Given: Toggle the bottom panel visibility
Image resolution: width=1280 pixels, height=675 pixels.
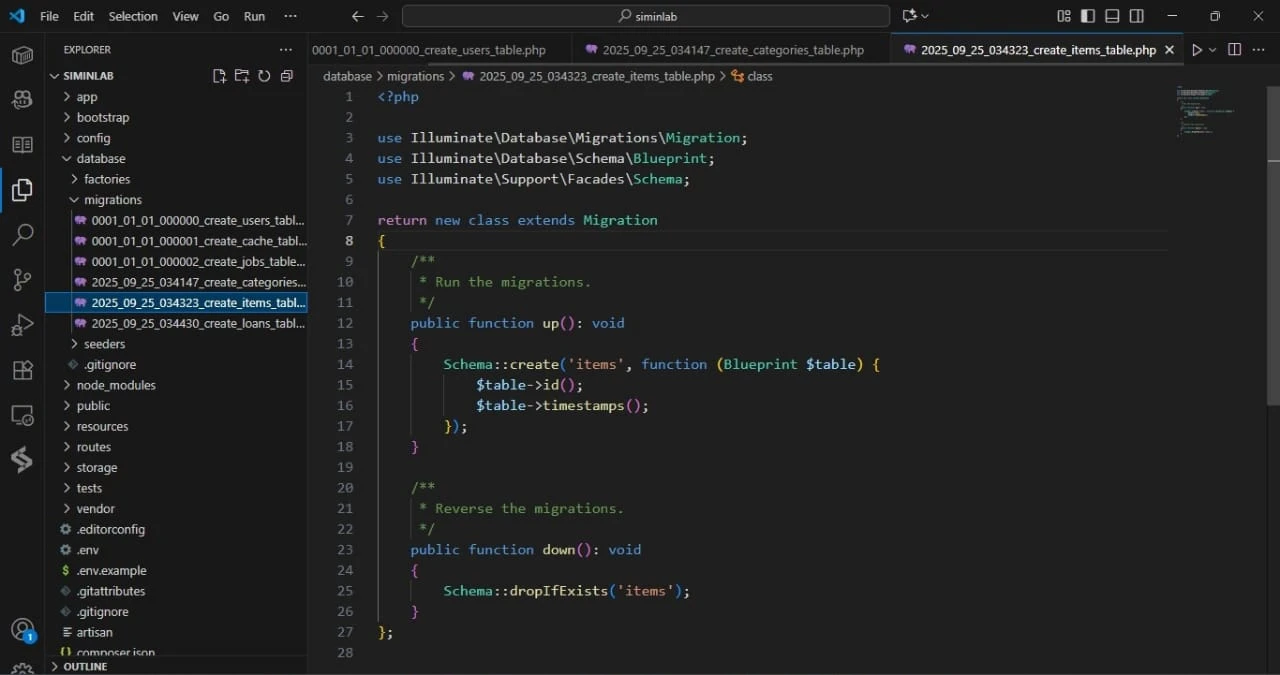Looking at the screenshot, I should 1112,16.
